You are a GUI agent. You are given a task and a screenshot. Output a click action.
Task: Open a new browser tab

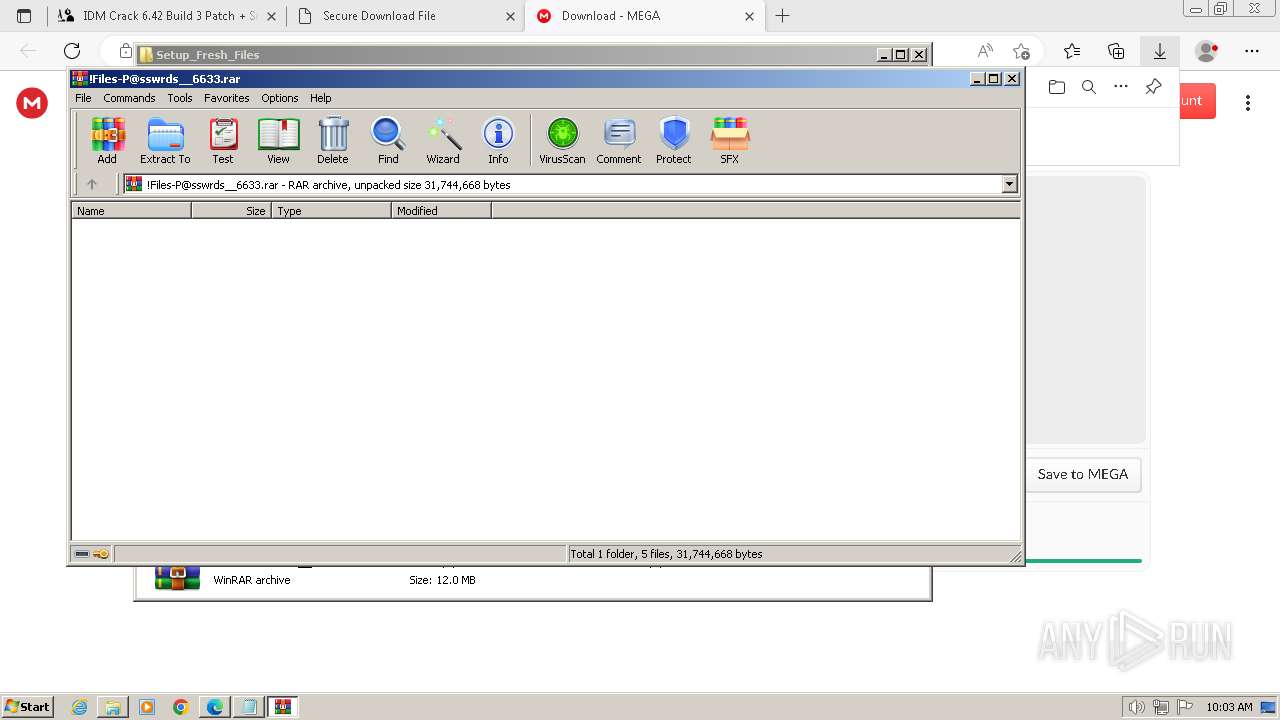(x=782, y=16)
